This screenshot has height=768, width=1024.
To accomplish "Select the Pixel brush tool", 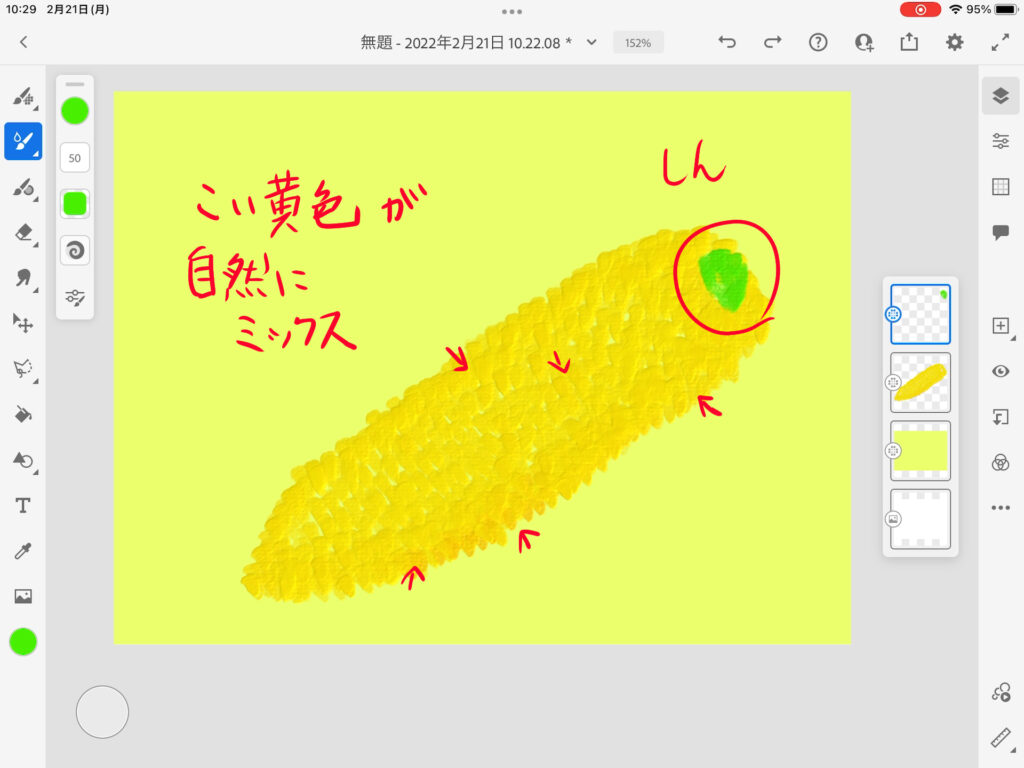I will [x=22, y=97].
